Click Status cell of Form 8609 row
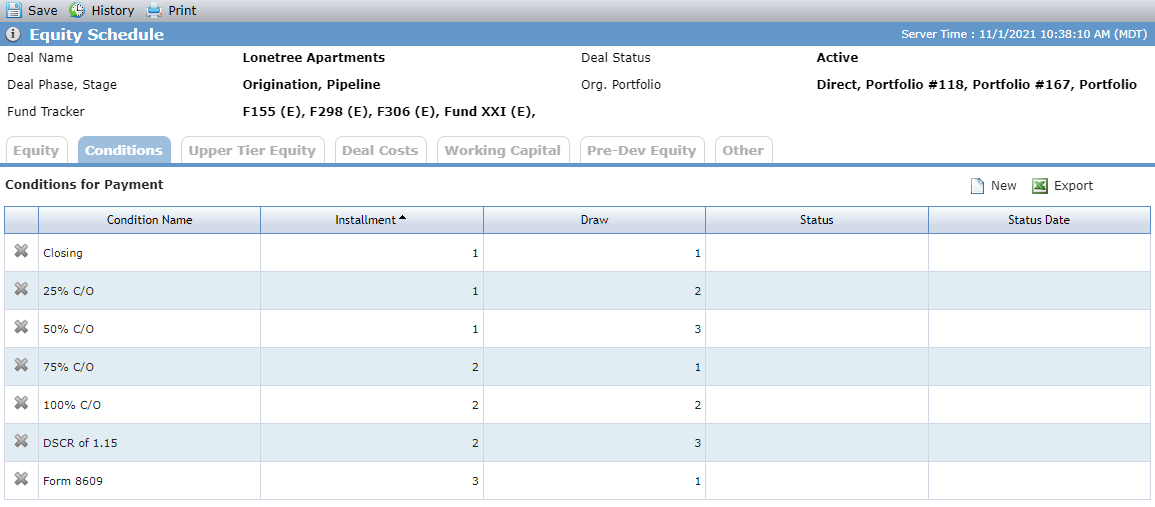The height and width of the screenshot is (507, 1155). click(x=817, y=481)
